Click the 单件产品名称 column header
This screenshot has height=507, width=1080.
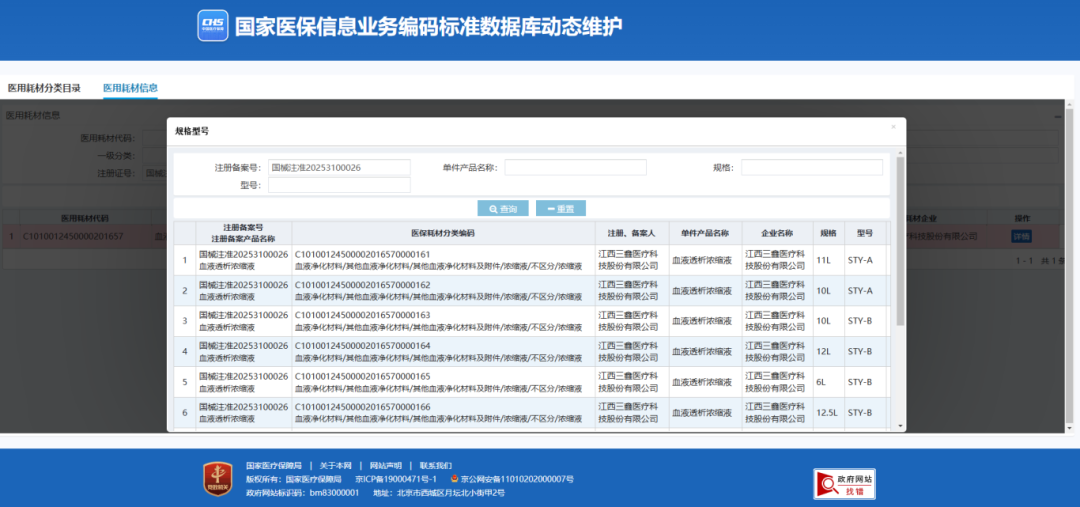705,233
